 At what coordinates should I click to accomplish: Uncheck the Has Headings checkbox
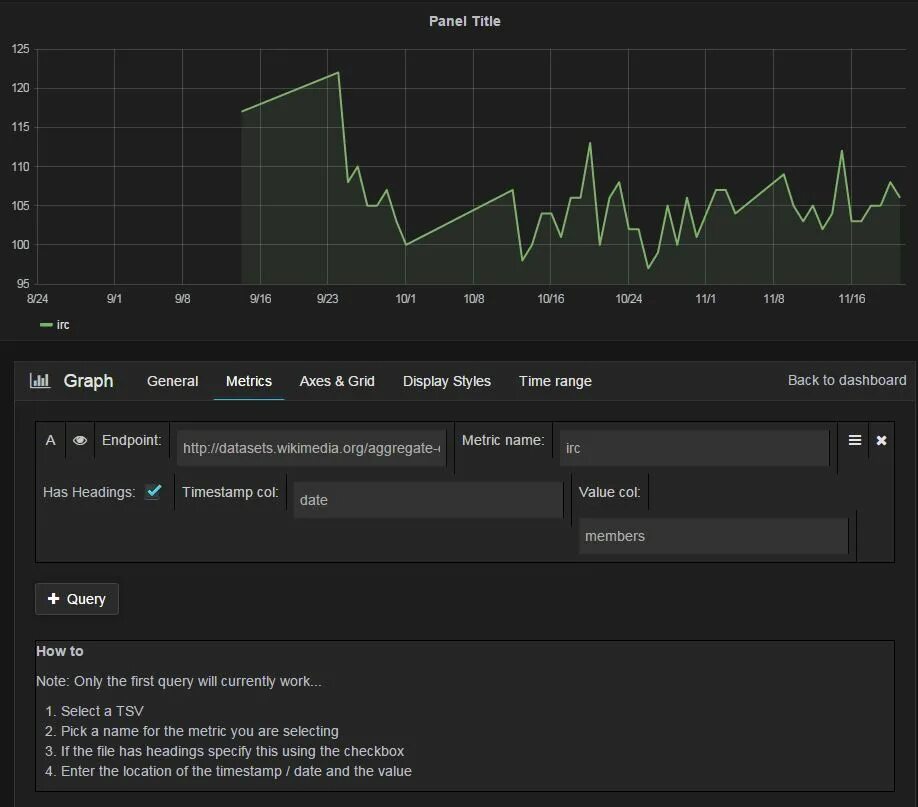click(x=154, y=491)
